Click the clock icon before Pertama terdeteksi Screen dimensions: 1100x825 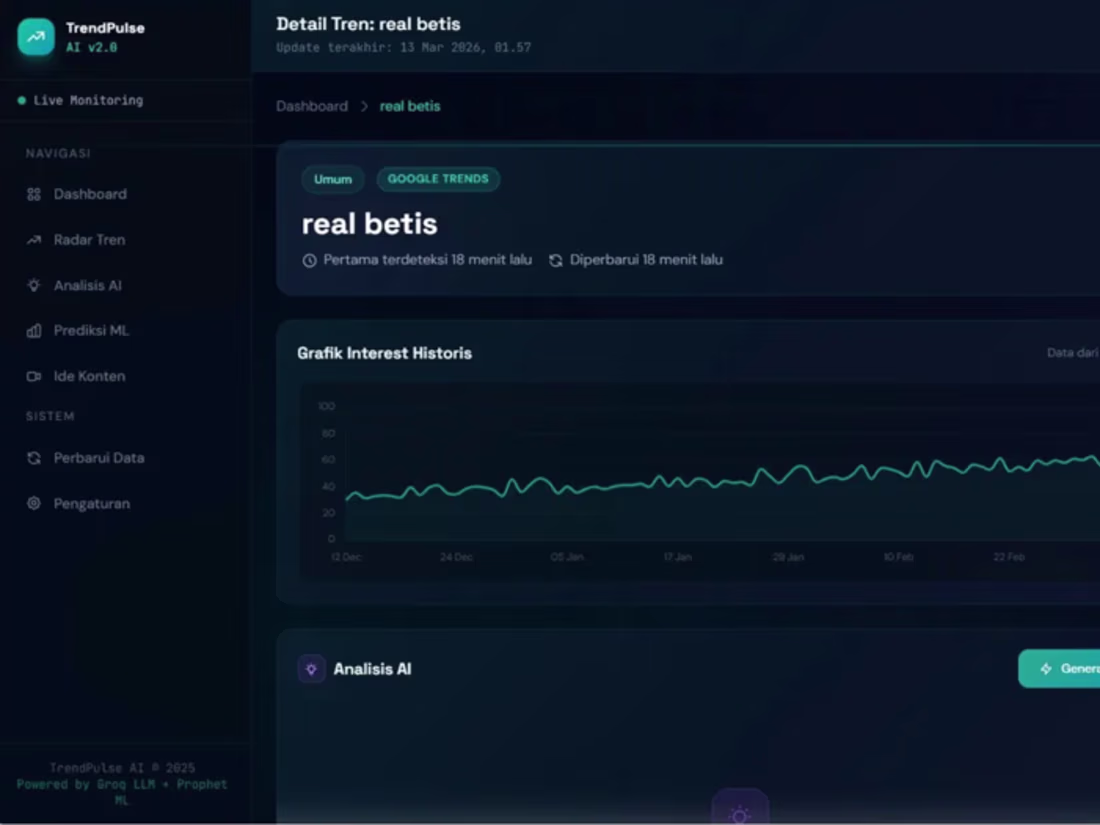(308, 259)
